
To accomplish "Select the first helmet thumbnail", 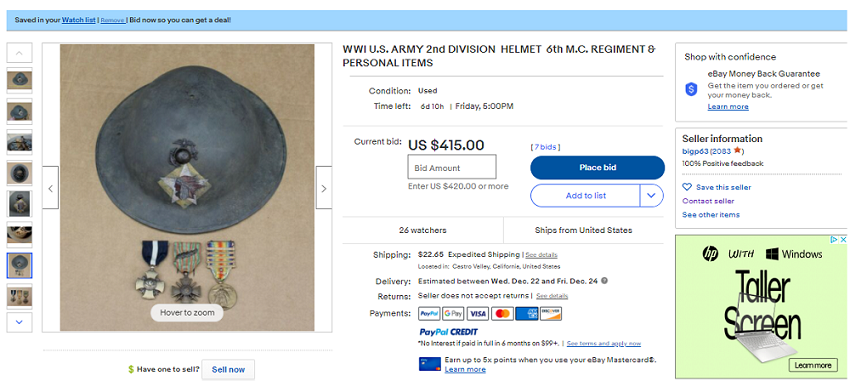I will click(x=20, y=81).
